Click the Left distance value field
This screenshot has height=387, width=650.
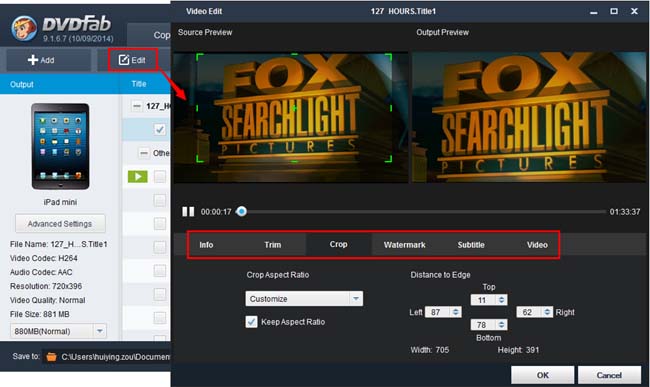[x=437, y=312]
